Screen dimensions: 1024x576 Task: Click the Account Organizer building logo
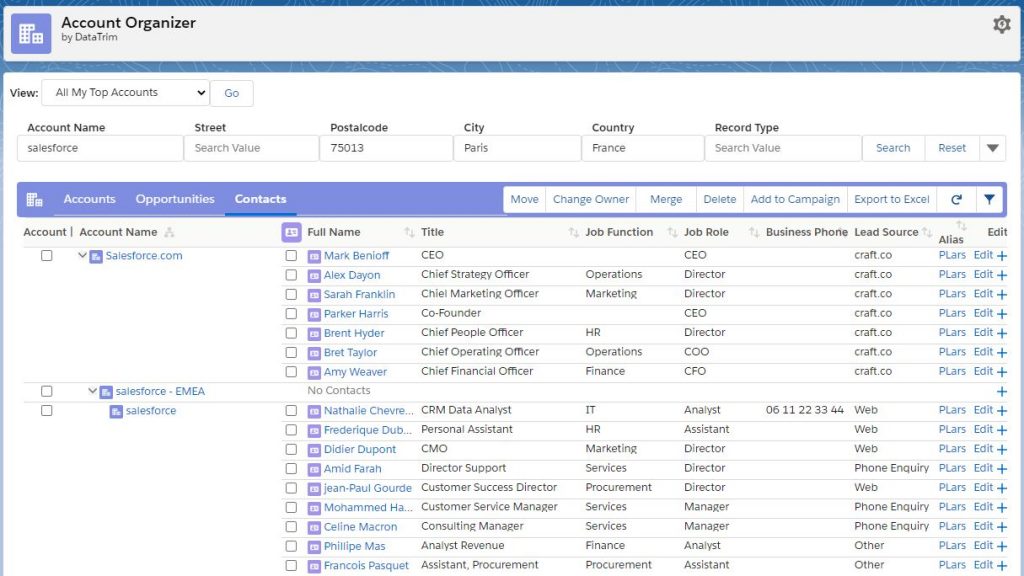31,33
